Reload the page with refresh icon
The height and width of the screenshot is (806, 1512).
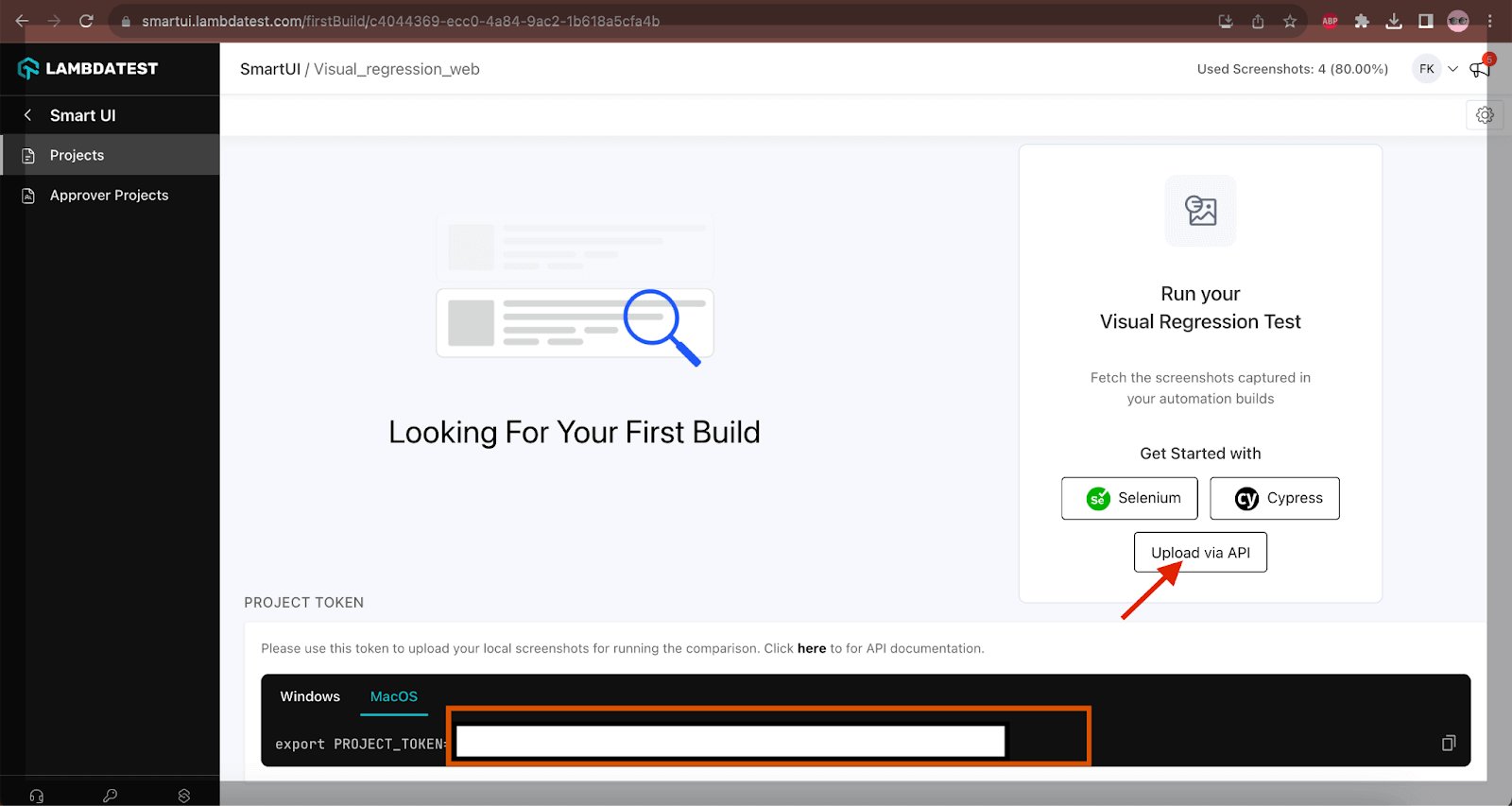[x=86, y=21]
